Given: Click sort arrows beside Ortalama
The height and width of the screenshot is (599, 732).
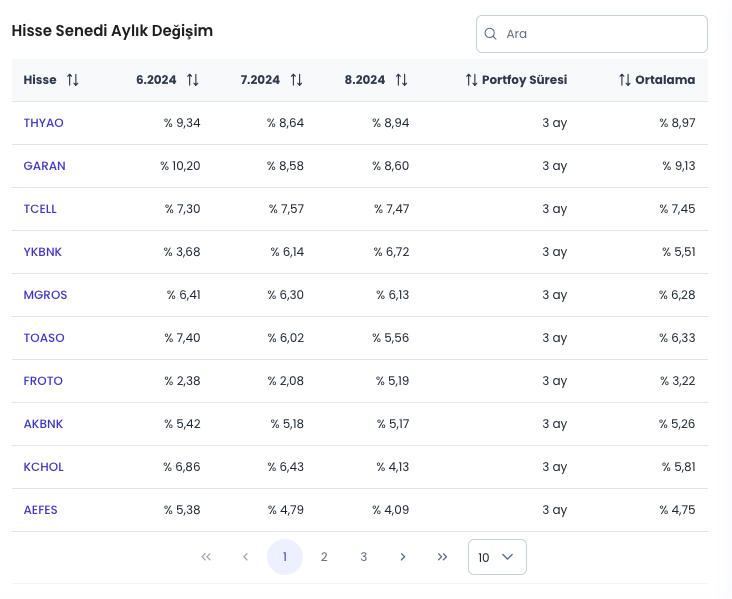Looking at the screenshot, I should [x=625, y=80].
